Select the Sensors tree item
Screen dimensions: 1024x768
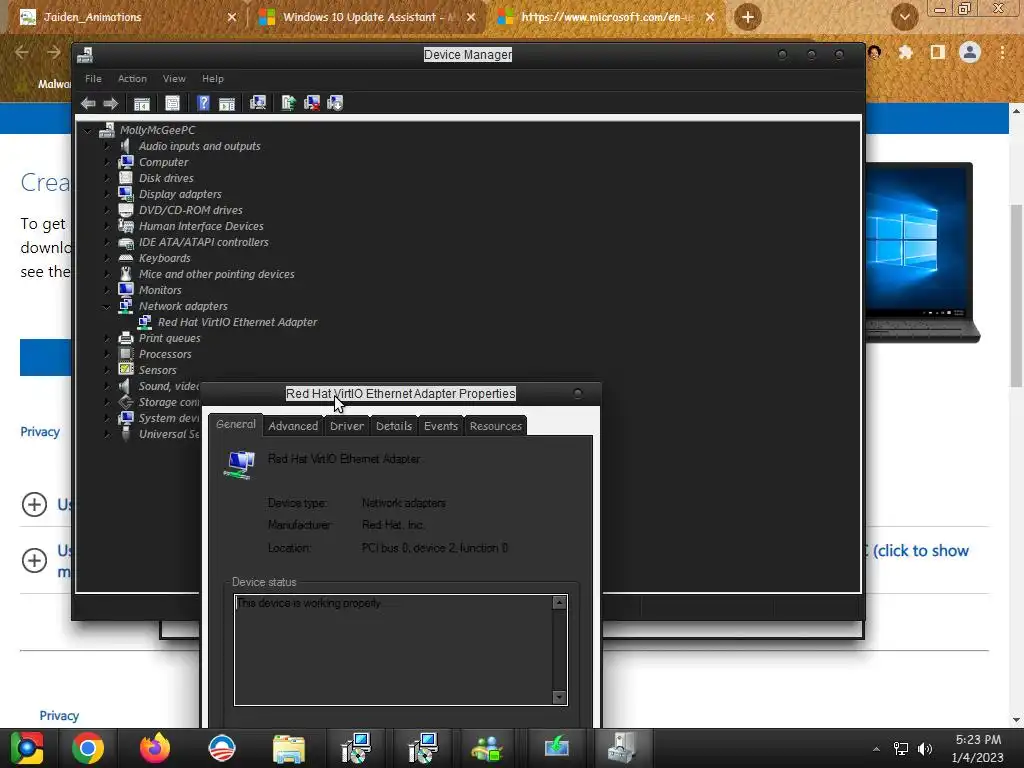coord(157,370)
